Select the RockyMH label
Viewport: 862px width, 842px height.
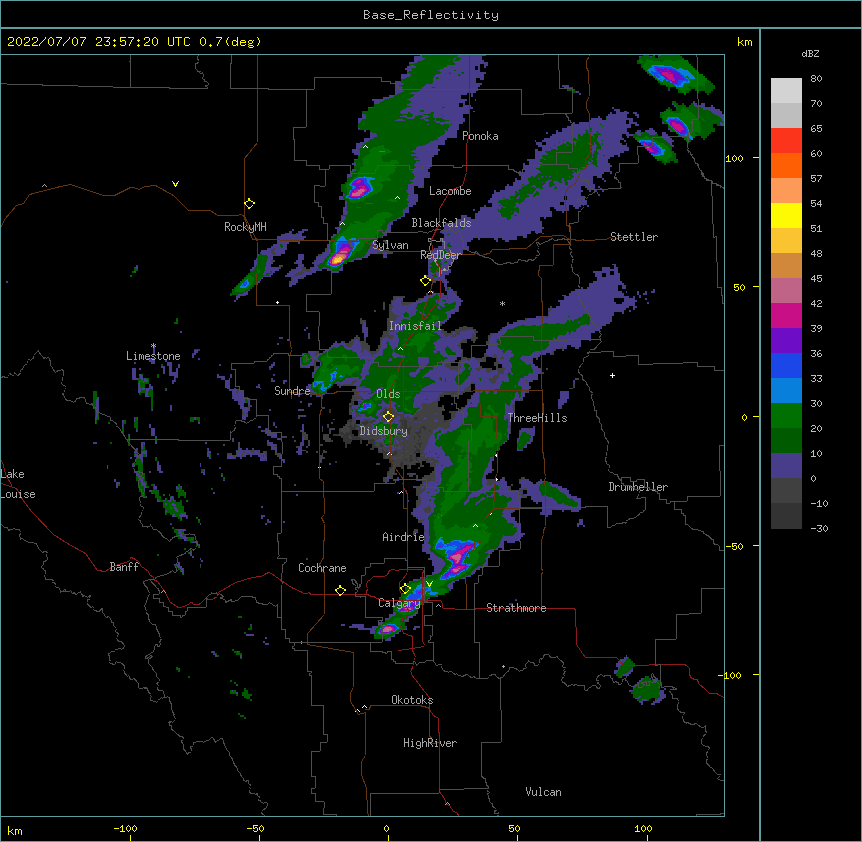coord(245,227)
